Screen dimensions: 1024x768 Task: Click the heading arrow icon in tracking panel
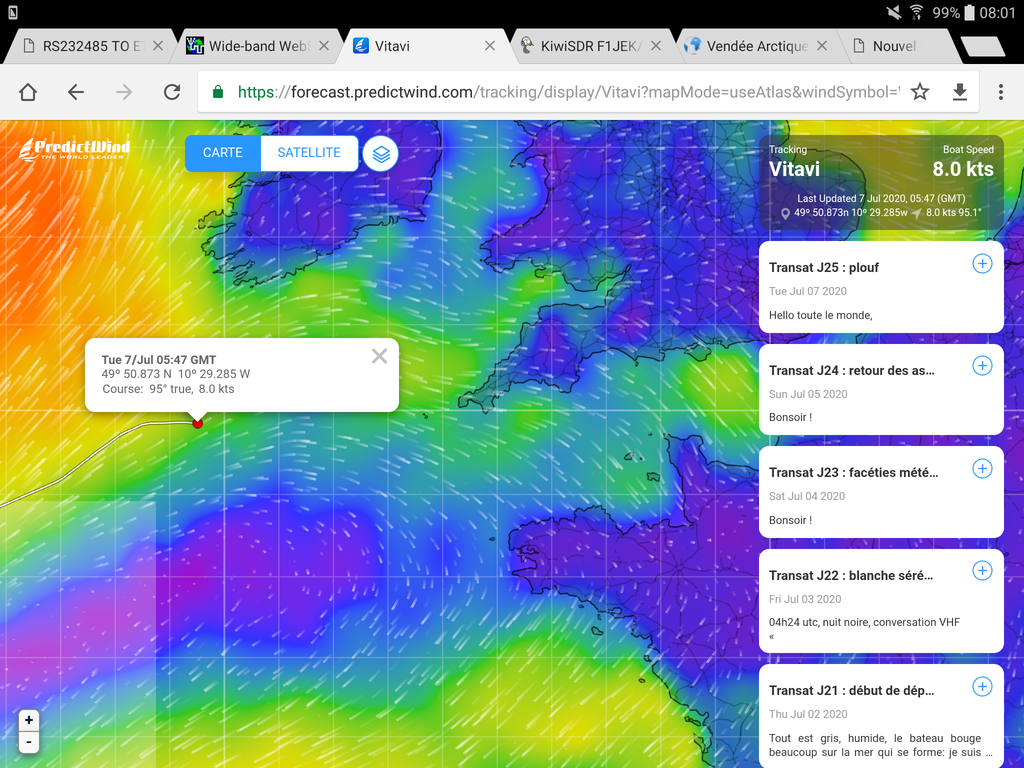coord(917,213)
